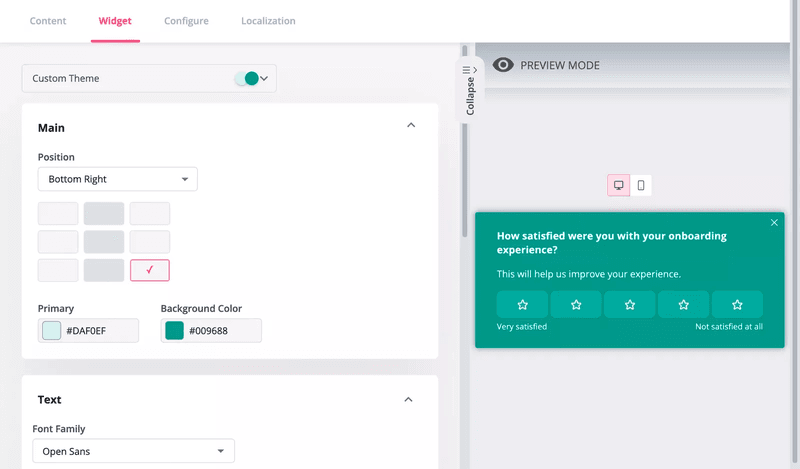Edit the Background Color hex #009688
The image size is (800, 469).
(209, 331)
